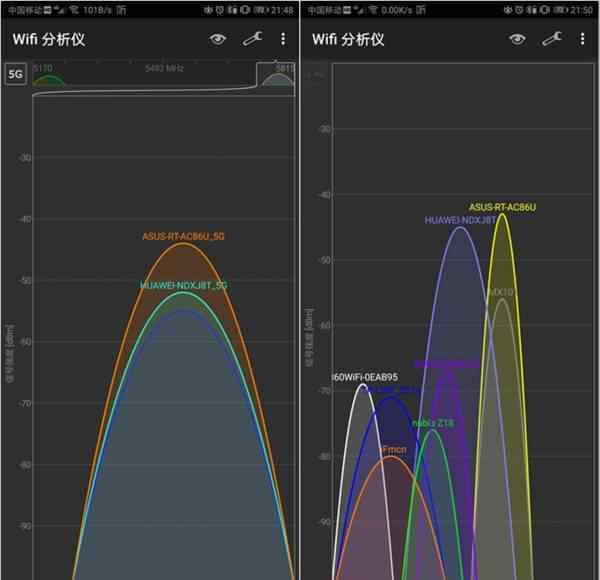Click the ASUS-RT-AC86U_5G network label
The height and width of the screenshot is (580, 600).
183,236
